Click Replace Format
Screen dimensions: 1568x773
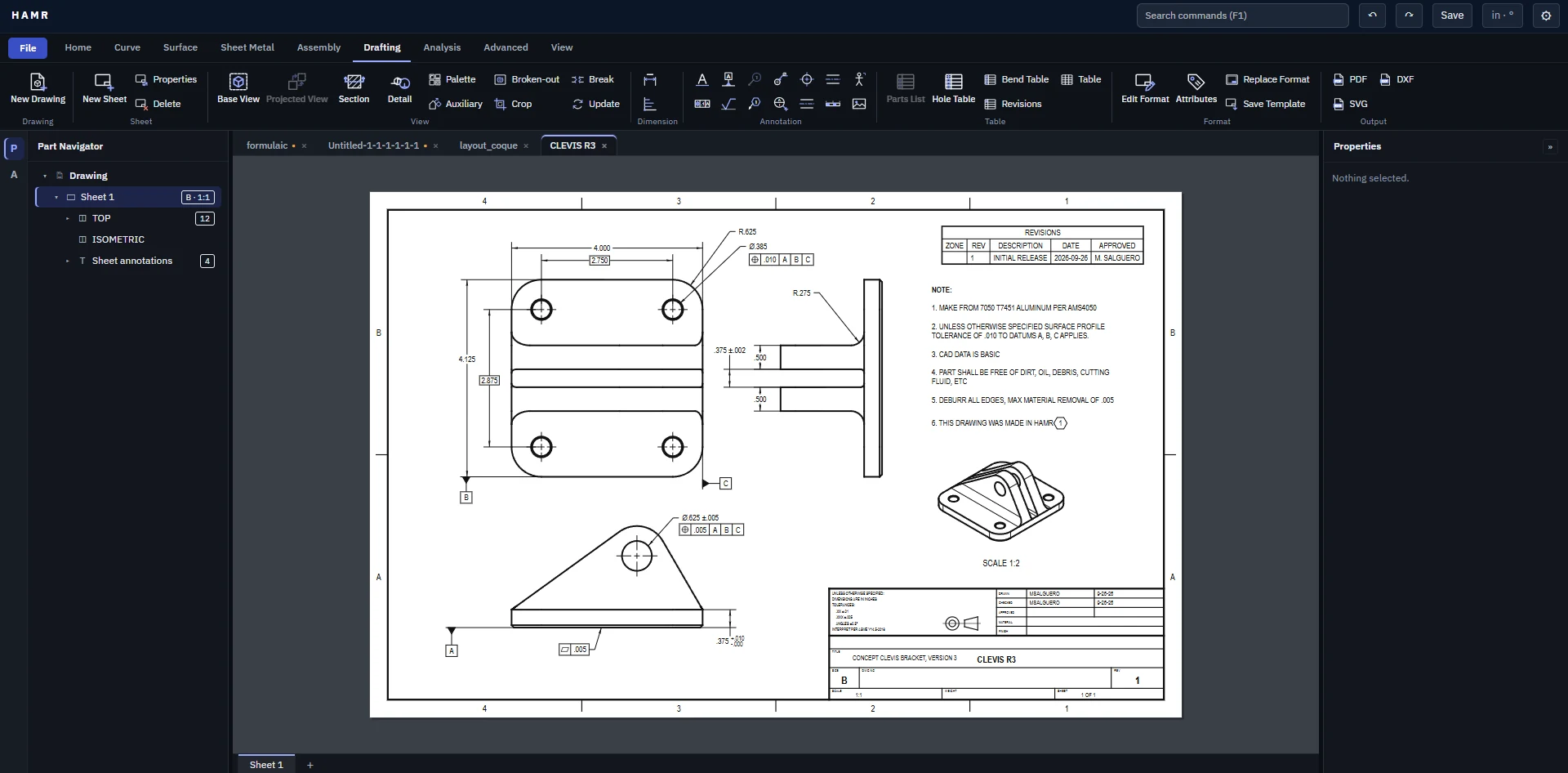tap(1267, 79)
